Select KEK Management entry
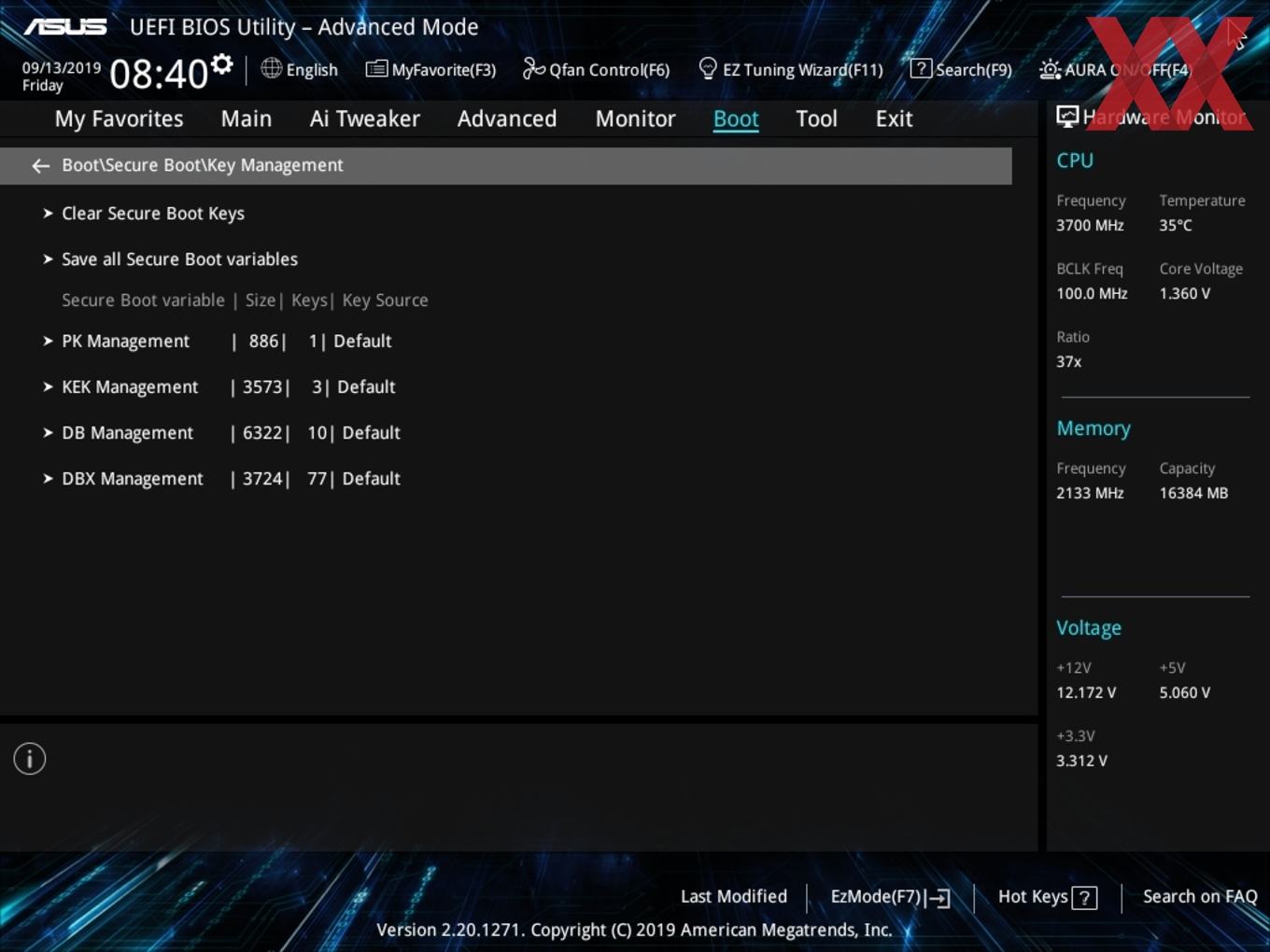The image size is (1270, 952). tap(130, 386)
